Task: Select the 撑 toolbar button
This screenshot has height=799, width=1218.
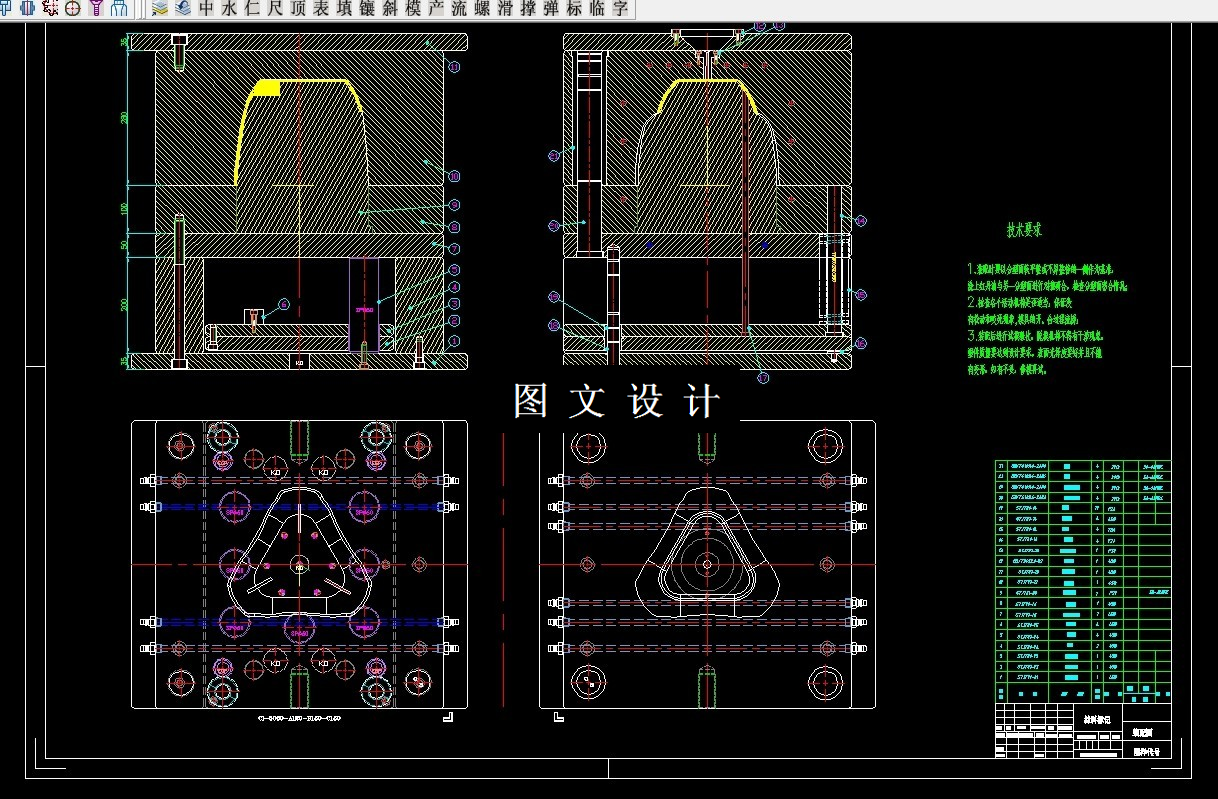Action: [528, 8]
